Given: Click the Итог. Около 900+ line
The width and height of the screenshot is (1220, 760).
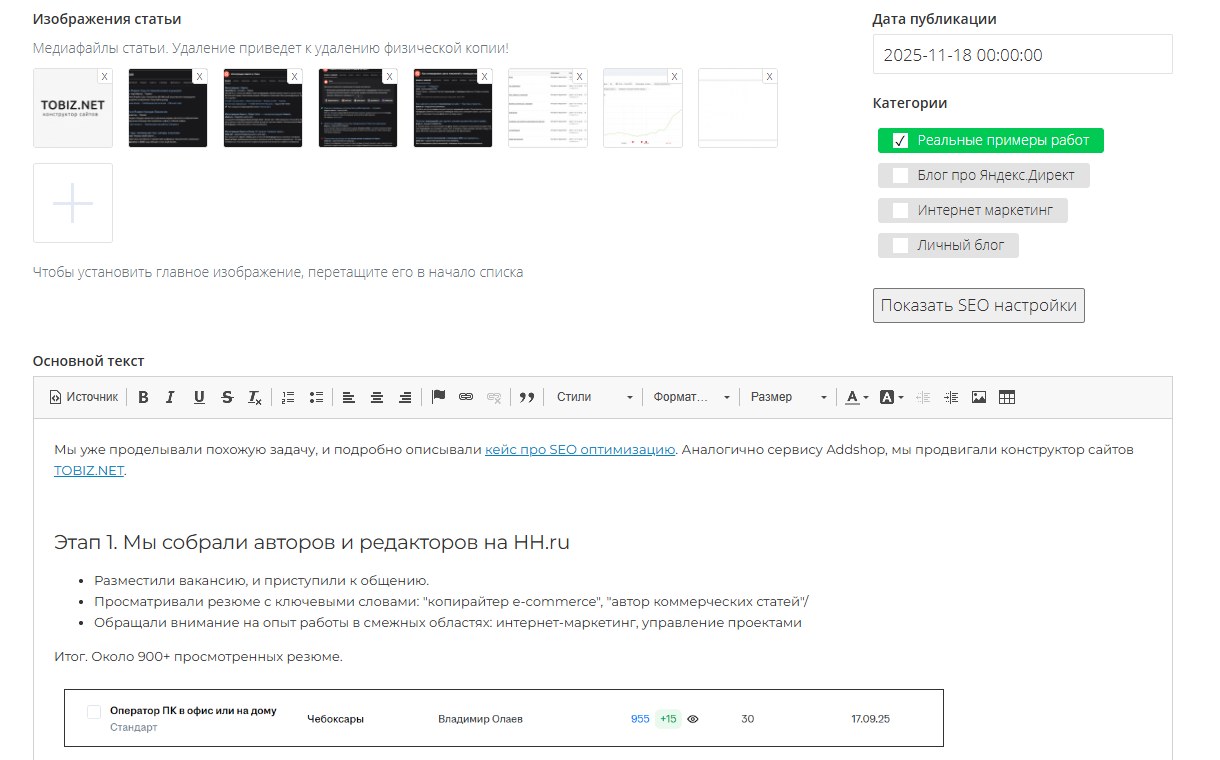Looking at the screenshot, I should click(x=198, y=657).
